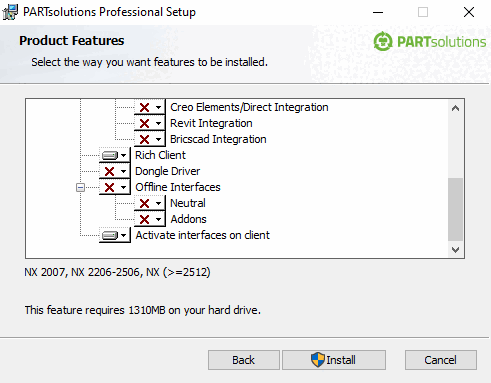491x383 pixels.
Task: Click the Install button
Action: pos(334,360)
